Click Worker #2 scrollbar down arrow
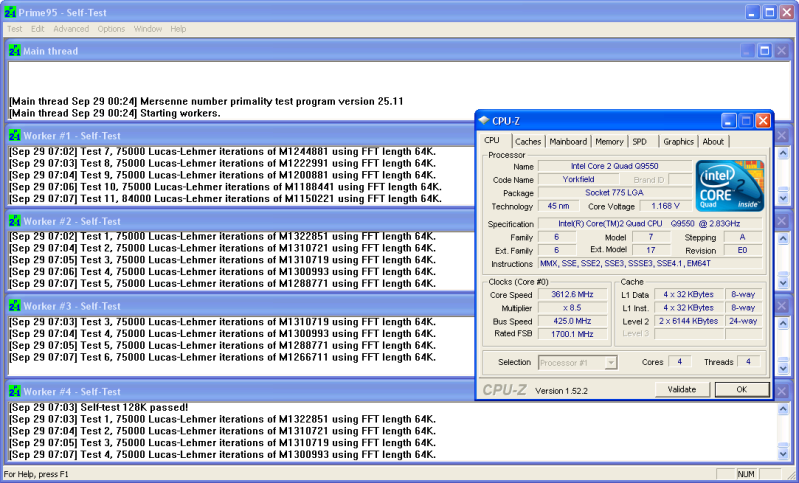799x483 pixels. tap(783, 282)
